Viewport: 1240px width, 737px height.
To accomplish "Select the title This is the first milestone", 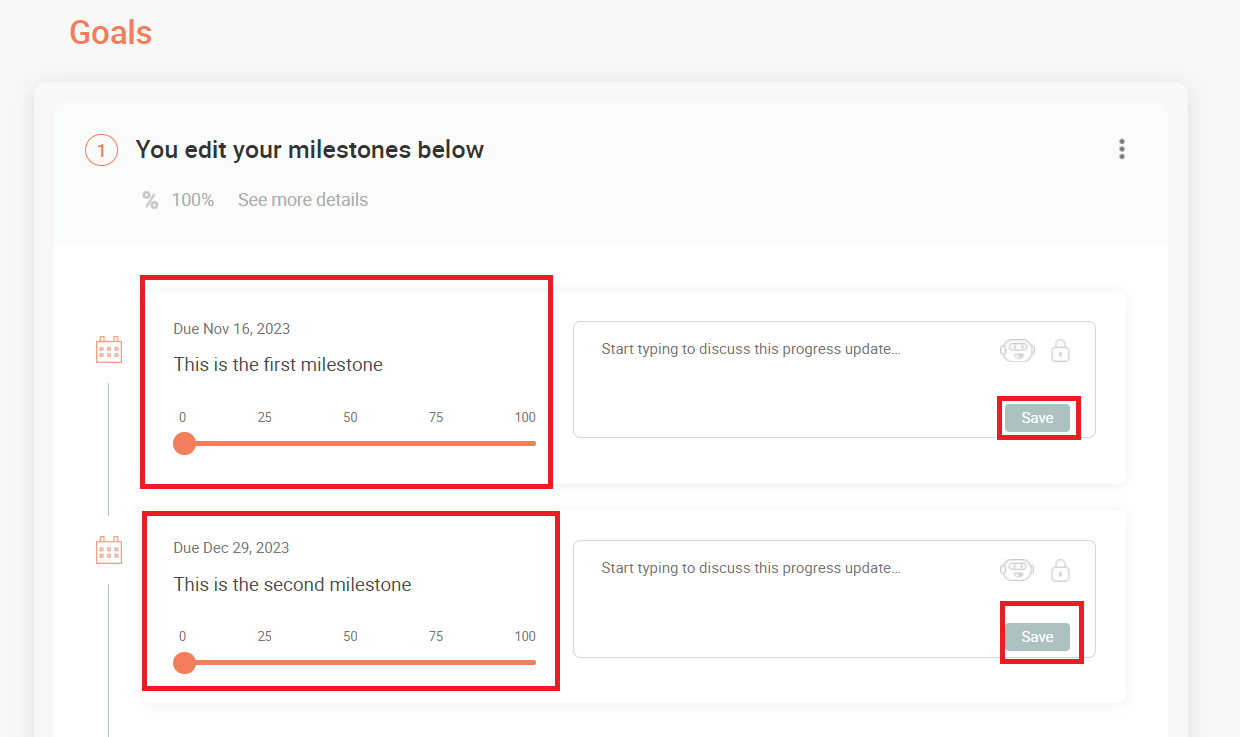I will tap(277, 364).
